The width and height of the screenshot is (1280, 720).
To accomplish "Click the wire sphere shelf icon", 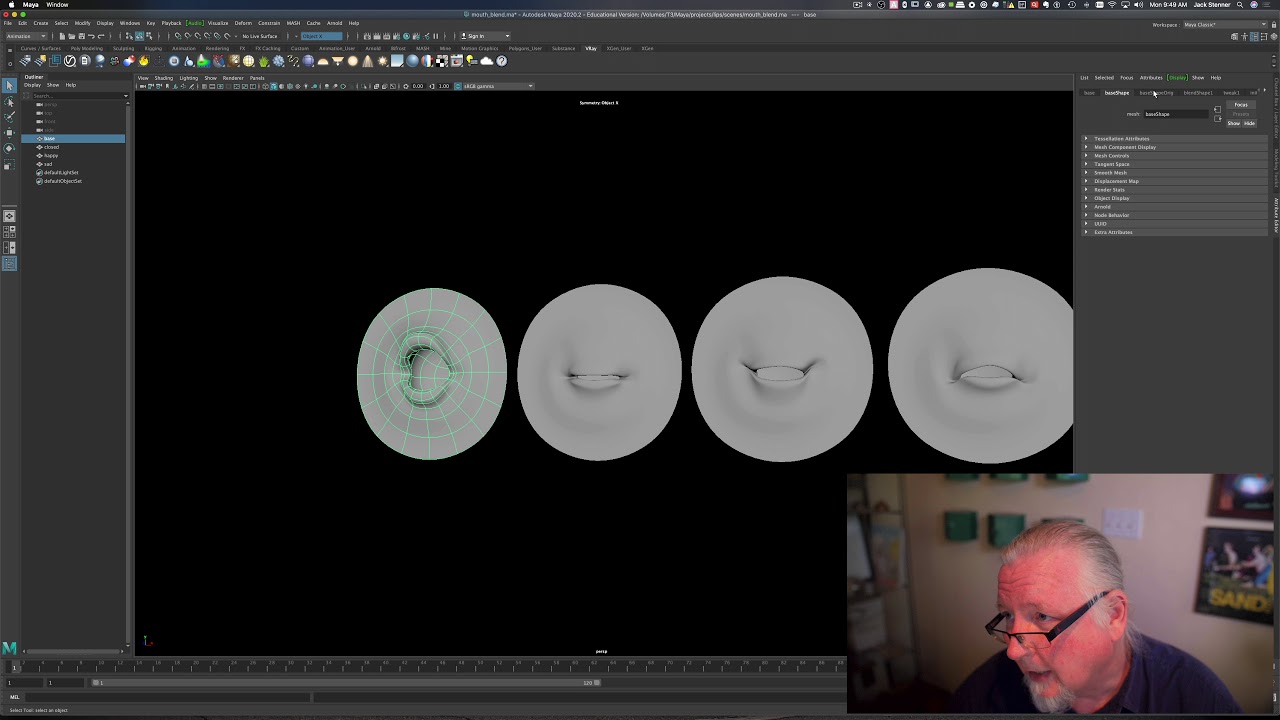I will 249,61.
